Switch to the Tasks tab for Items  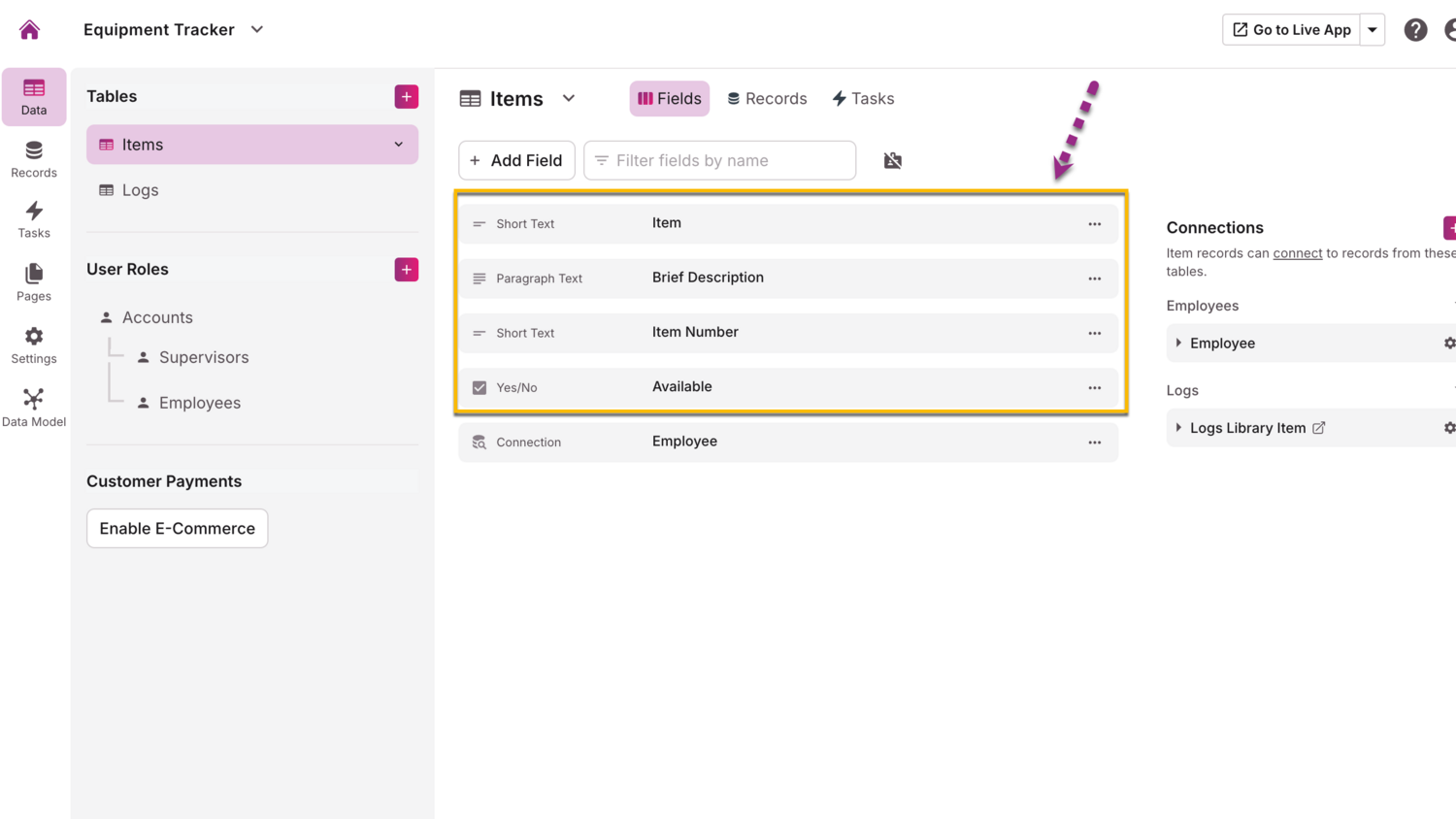click(x=863, y=99)
